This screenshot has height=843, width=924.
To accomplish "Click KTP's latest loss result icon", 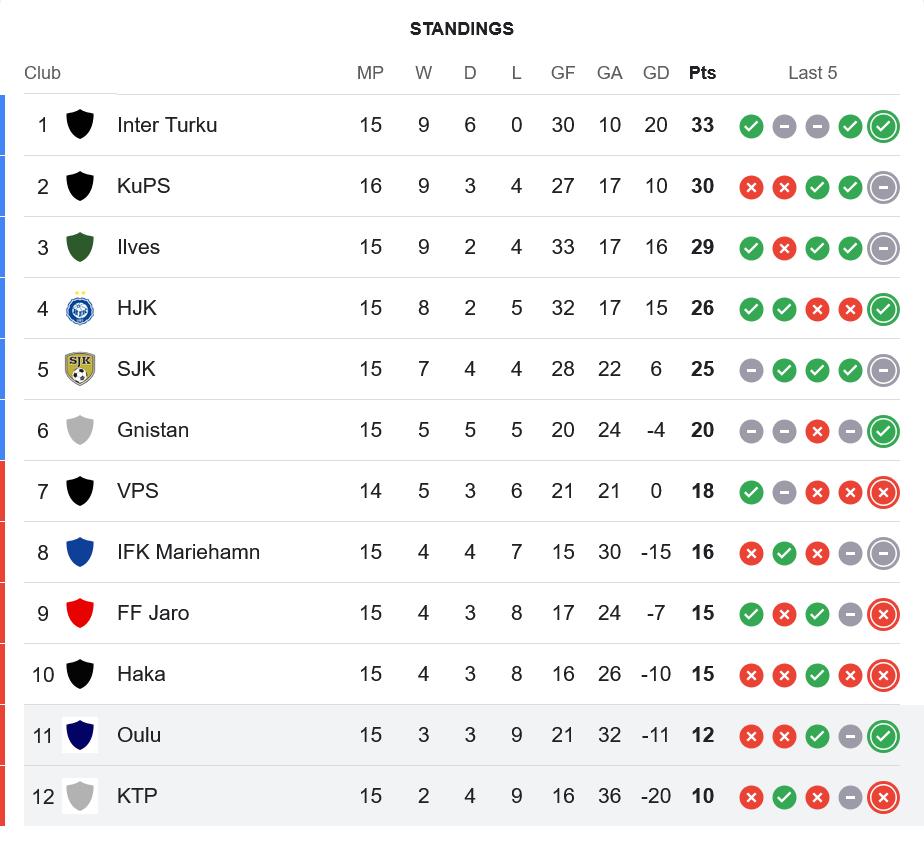I will [x=882, y=797].
